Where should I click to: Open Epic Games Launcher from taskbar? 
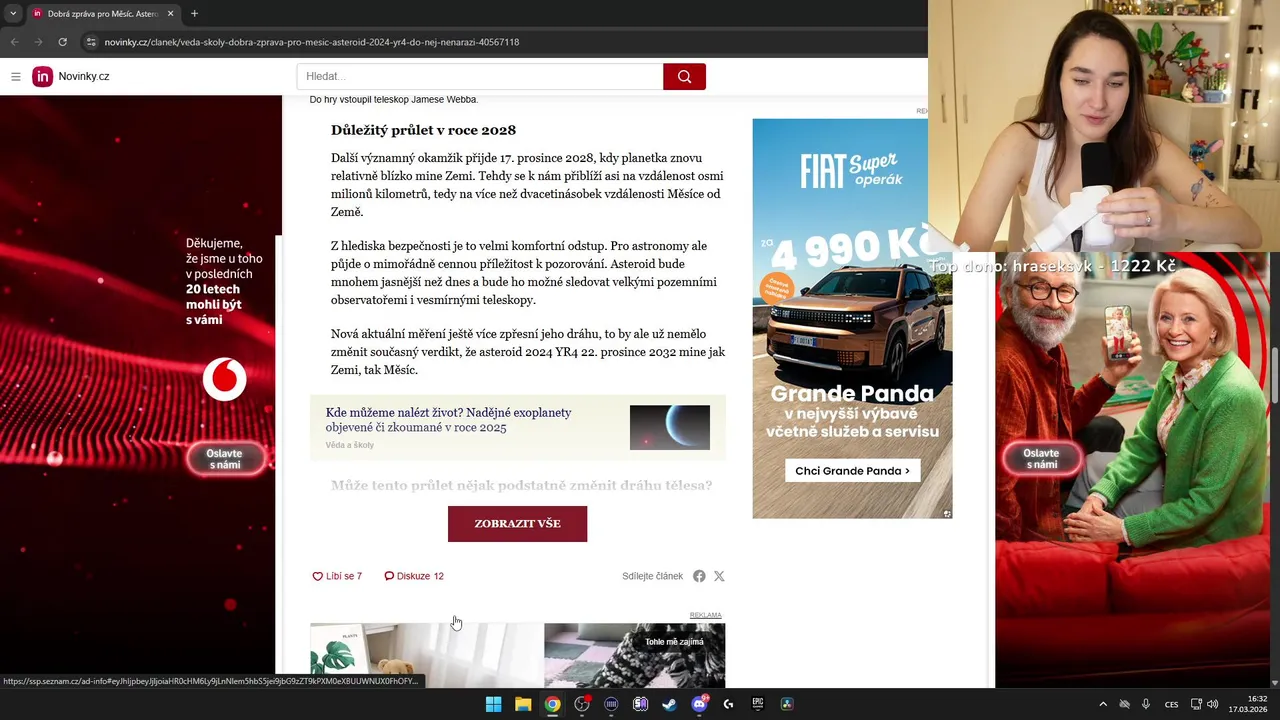(x=757, y=704)
